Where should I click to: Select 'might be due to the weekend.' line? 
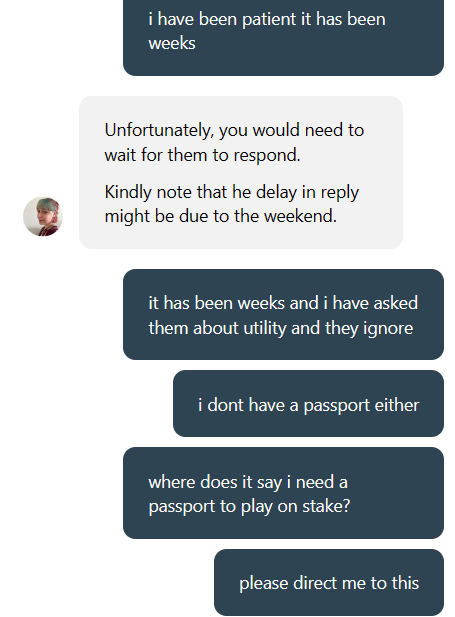(x=220, y=216)
